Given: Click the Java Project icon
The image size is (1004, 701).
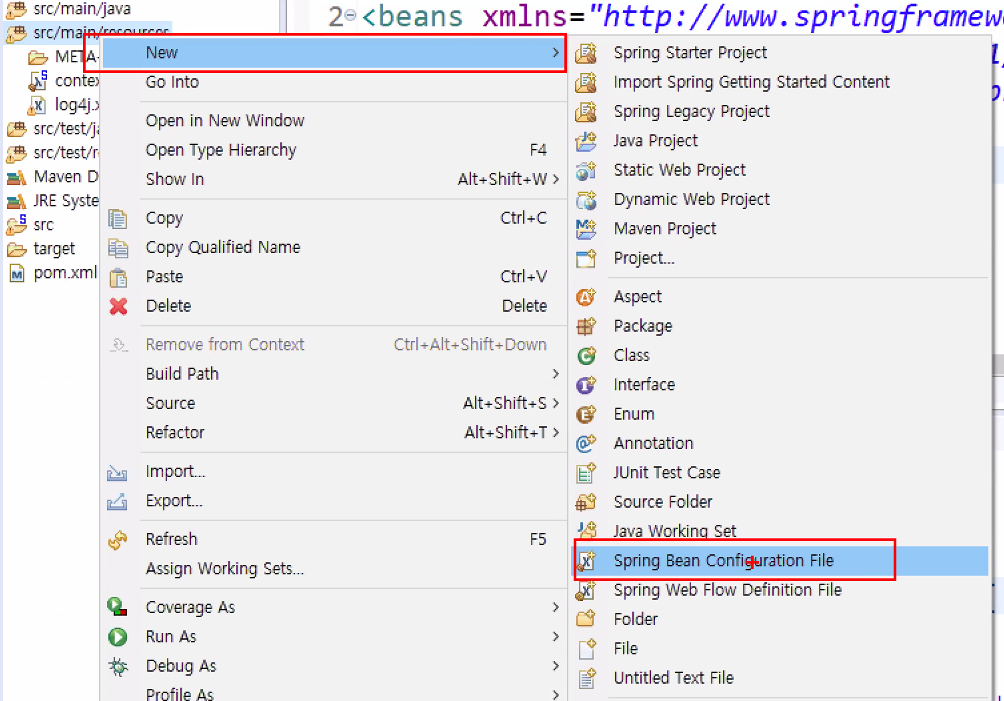Looking at the screenshot, I should [586, 141].
